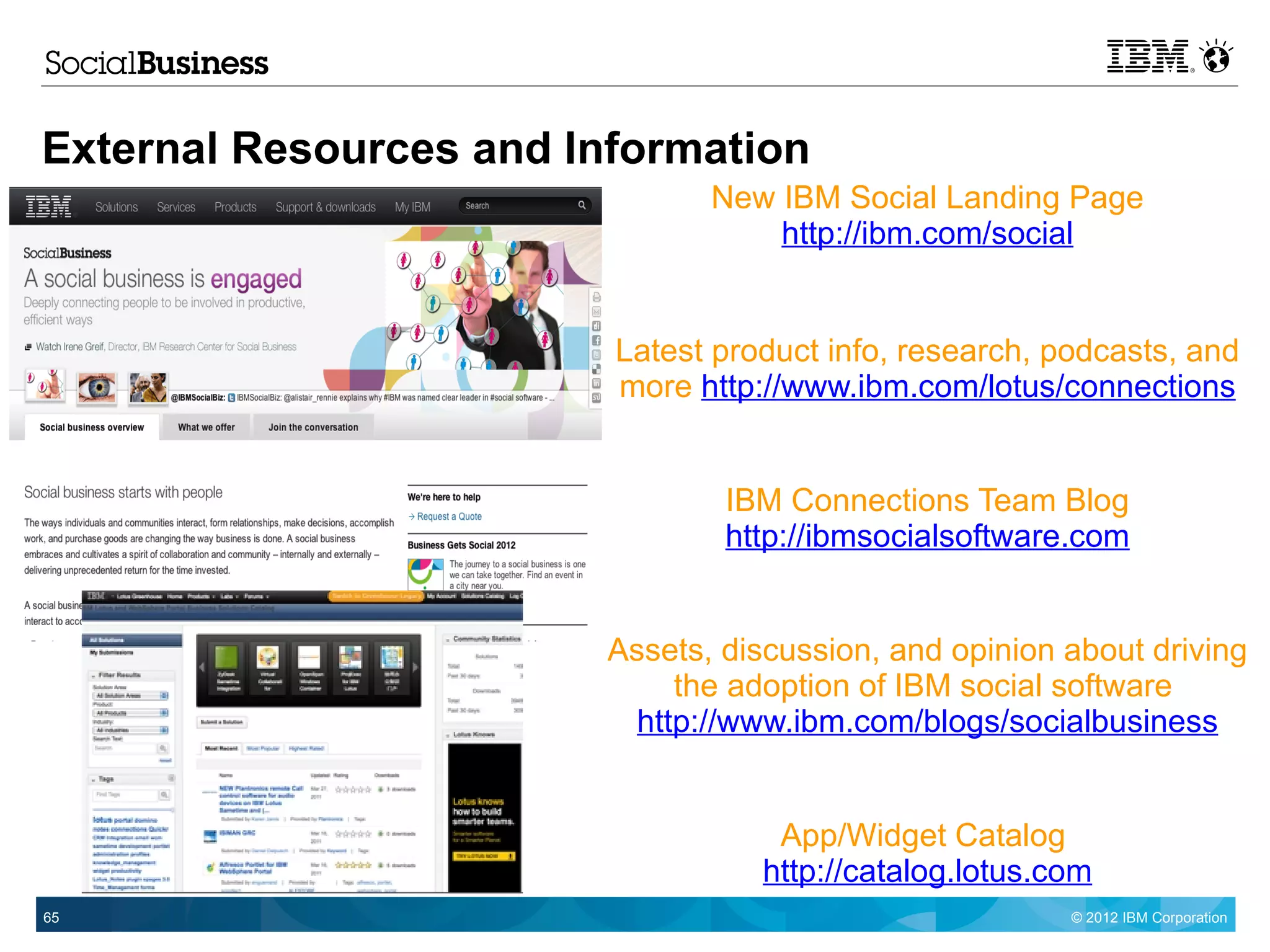Viewport: 1270px width, 952px height.
Task: Click the Watch Irene Greif link
Action: [x=69, y=347]
